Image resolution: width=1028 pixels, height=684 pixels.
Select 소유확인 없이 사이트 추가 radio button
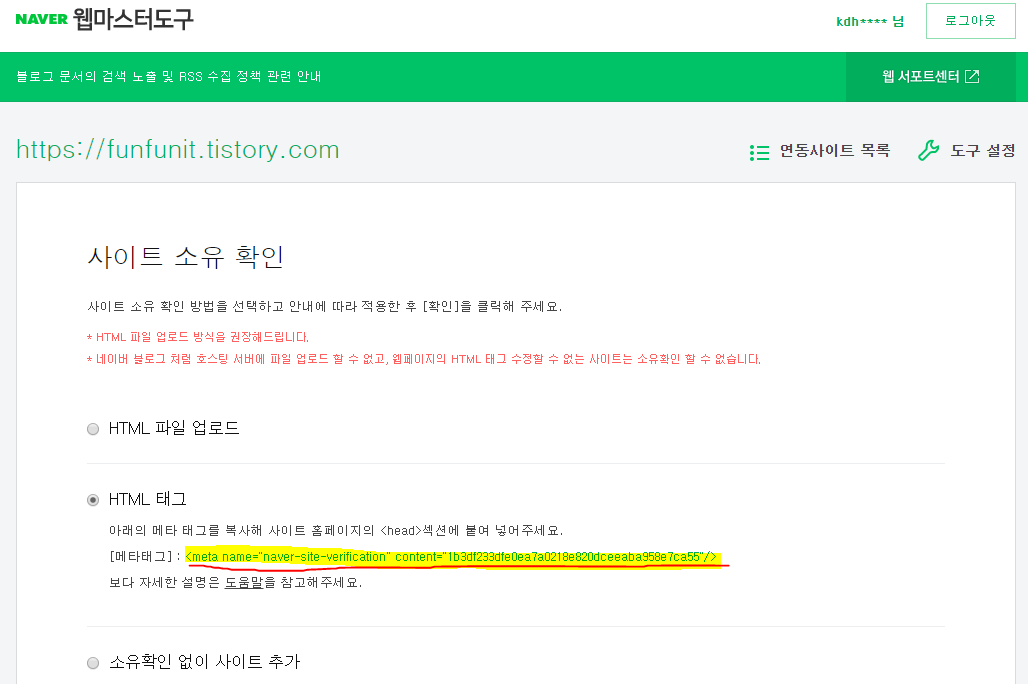[x=93, y=662]
